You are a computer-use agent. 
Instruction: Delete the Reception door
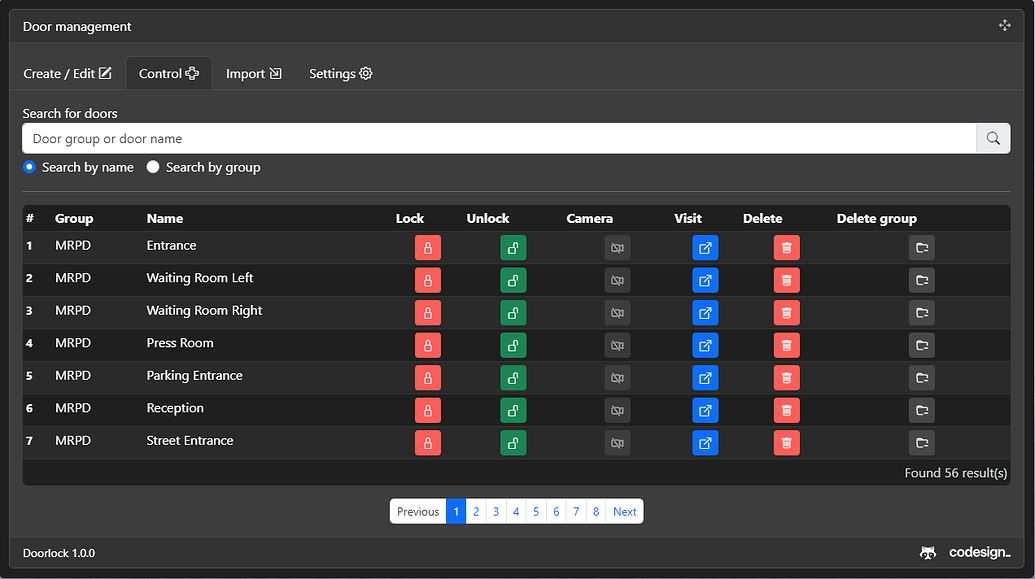click(786, 410)
